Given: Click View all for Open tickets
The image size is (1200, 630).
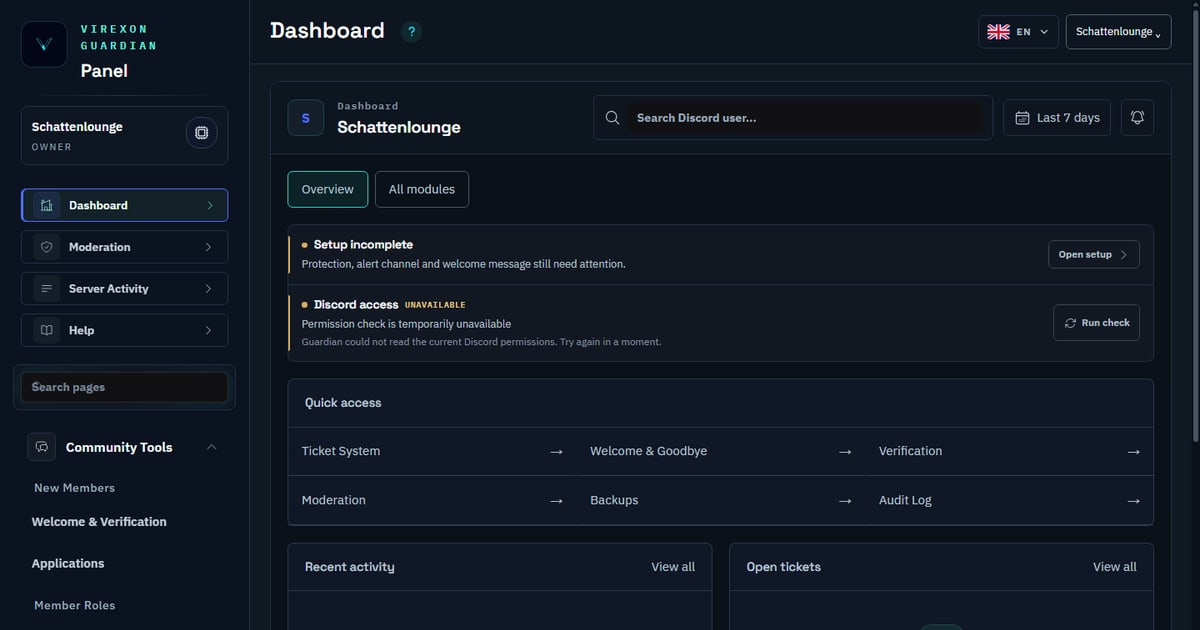Looking at the screenshot, I should point(1115,567).
